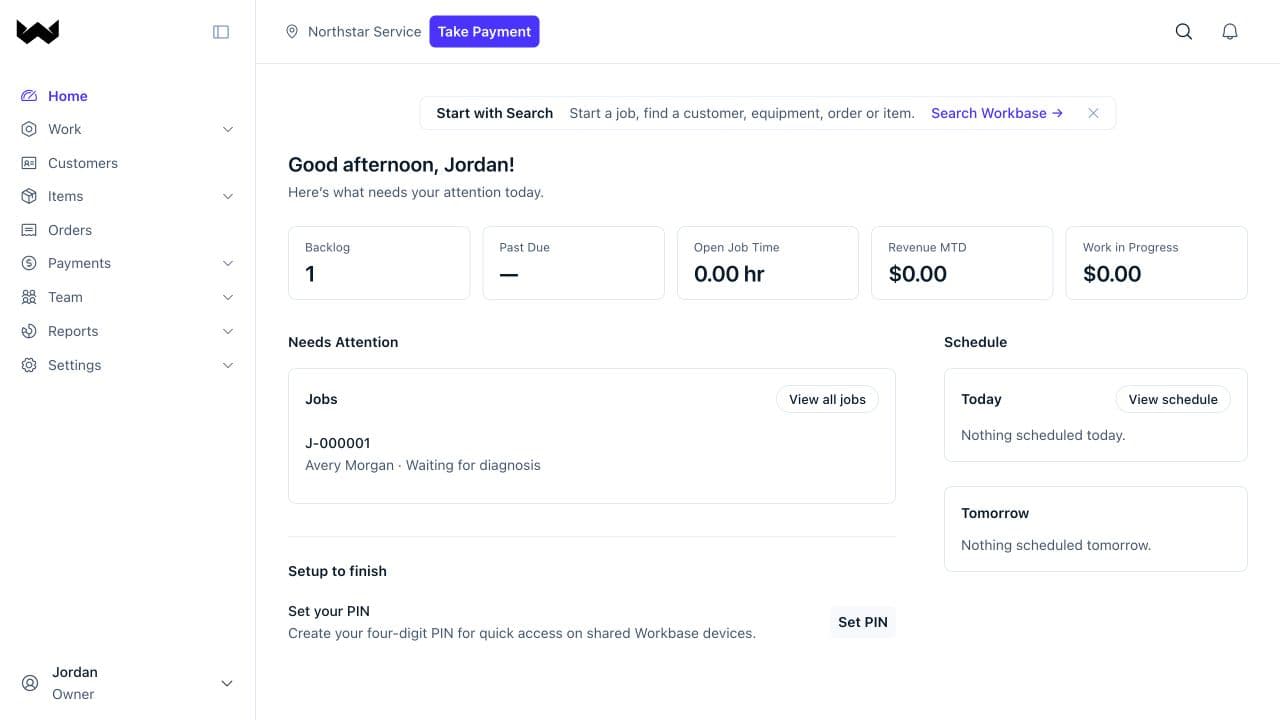Open the Open Job Time card

tap(768, 263)
